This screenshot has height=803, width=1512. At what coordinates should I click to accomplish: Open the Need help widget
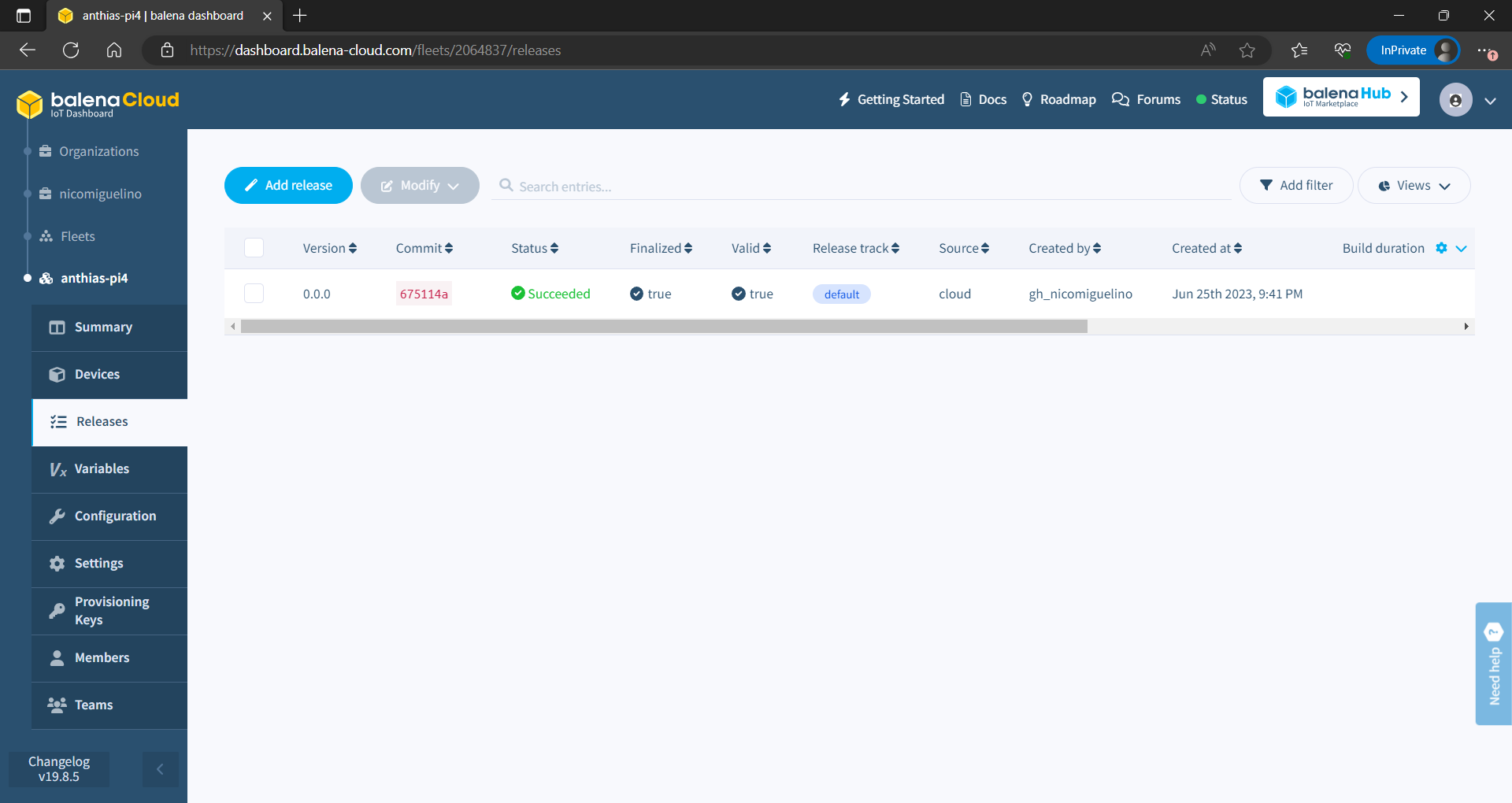pos(1493,664)
